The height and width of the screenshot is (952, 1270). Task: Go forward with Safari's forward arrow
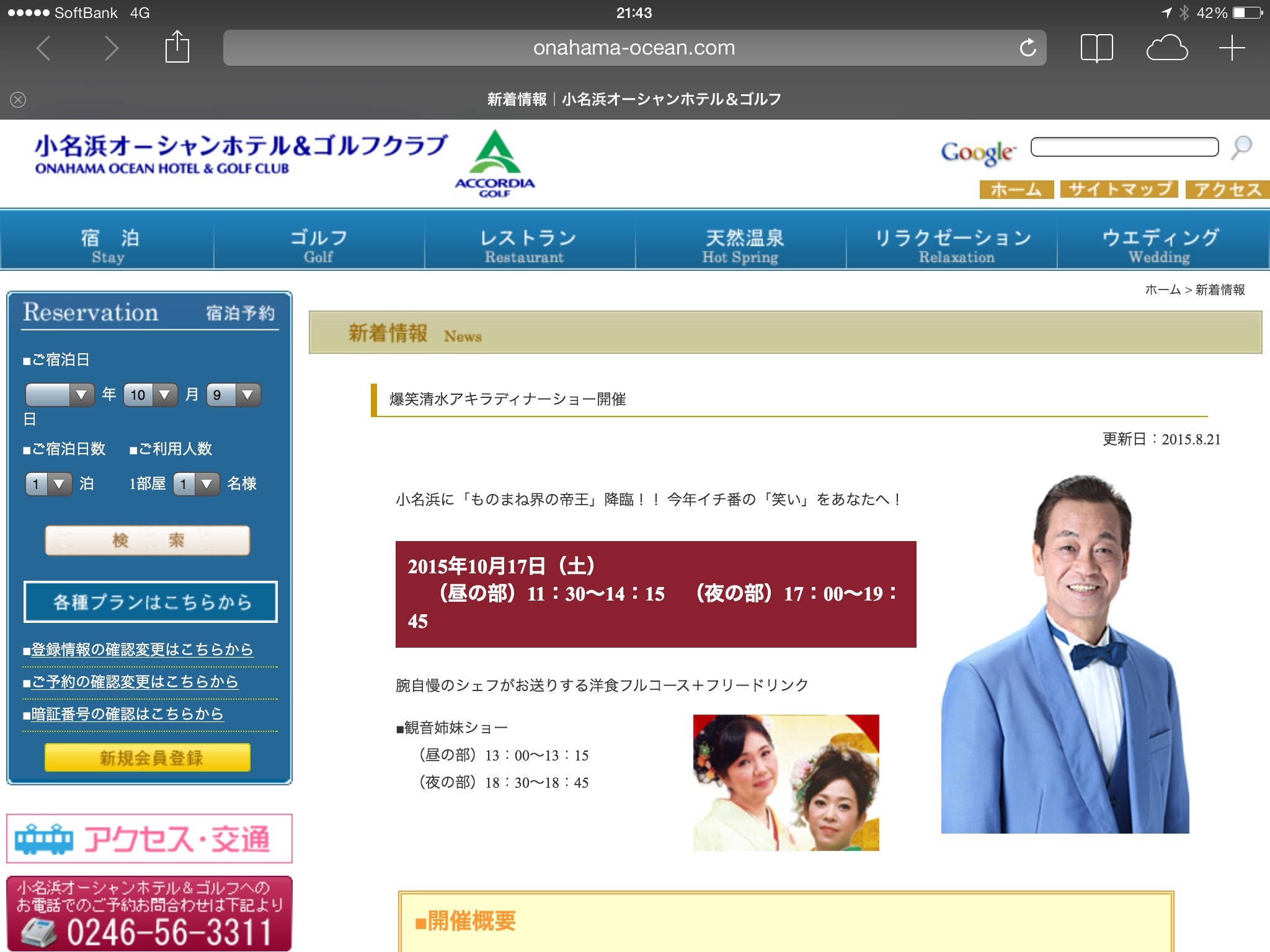pyautogui.click(x=111, y=48)
